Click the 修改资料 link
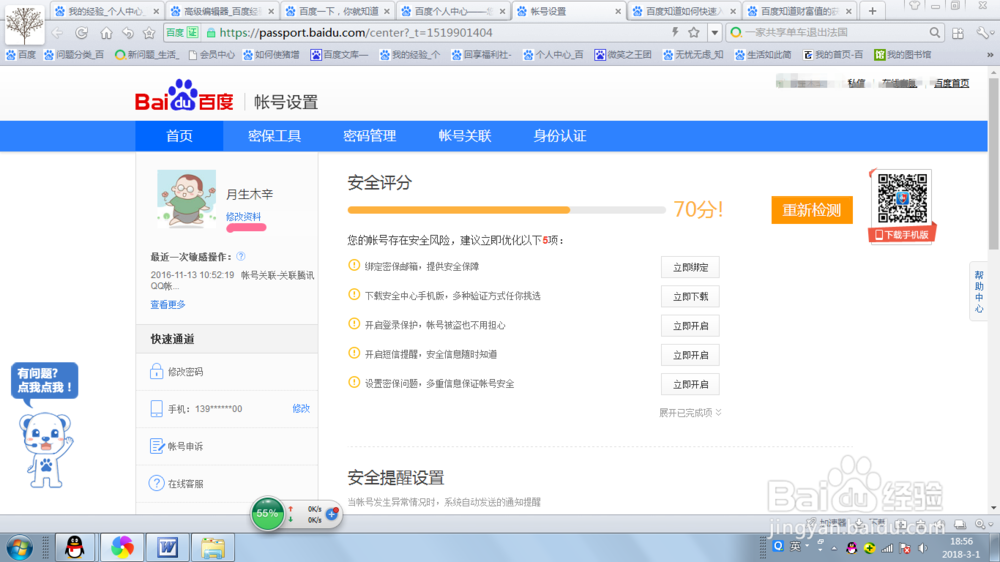1000x562 pixels. (x=243, y=217)
